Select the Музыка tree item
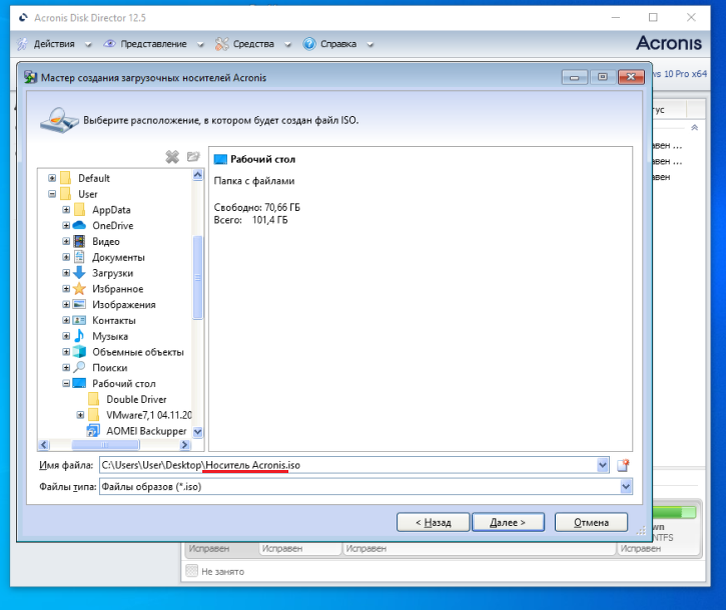This screenshot has width=726, height=610. (x=110, y=336)
